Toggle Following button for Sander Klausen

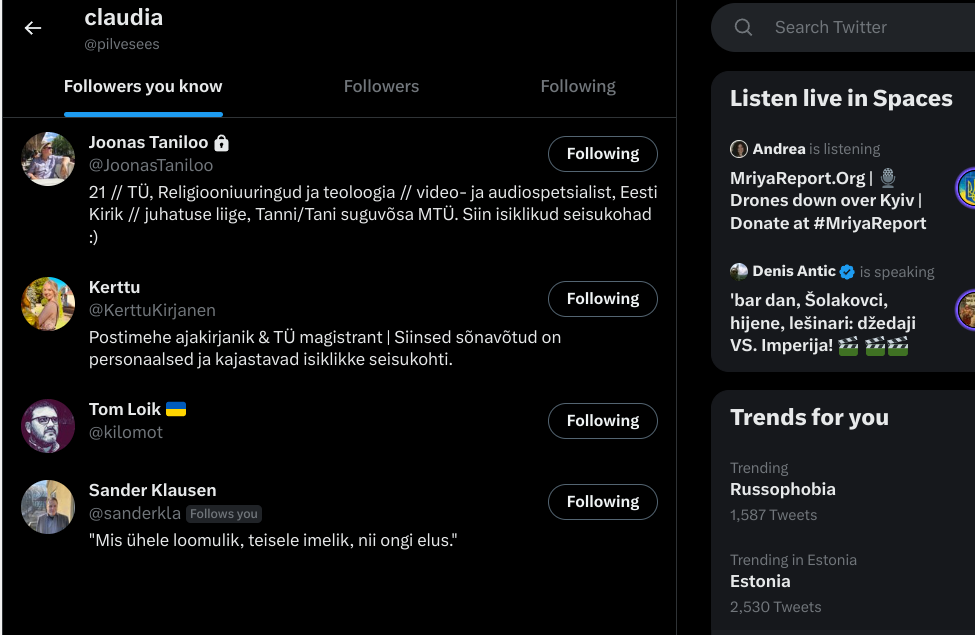602,502
